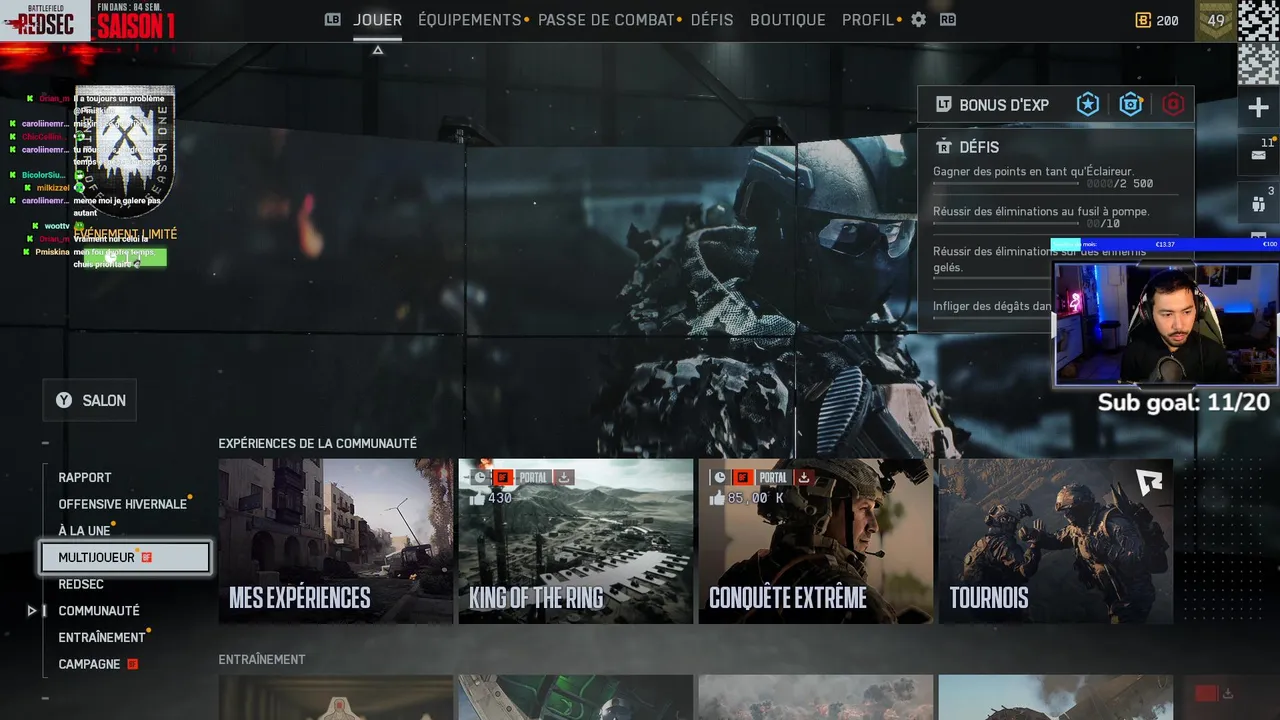Go to the Défis tab
This screenshot has height=720, width=1280.
click(711, 20)
